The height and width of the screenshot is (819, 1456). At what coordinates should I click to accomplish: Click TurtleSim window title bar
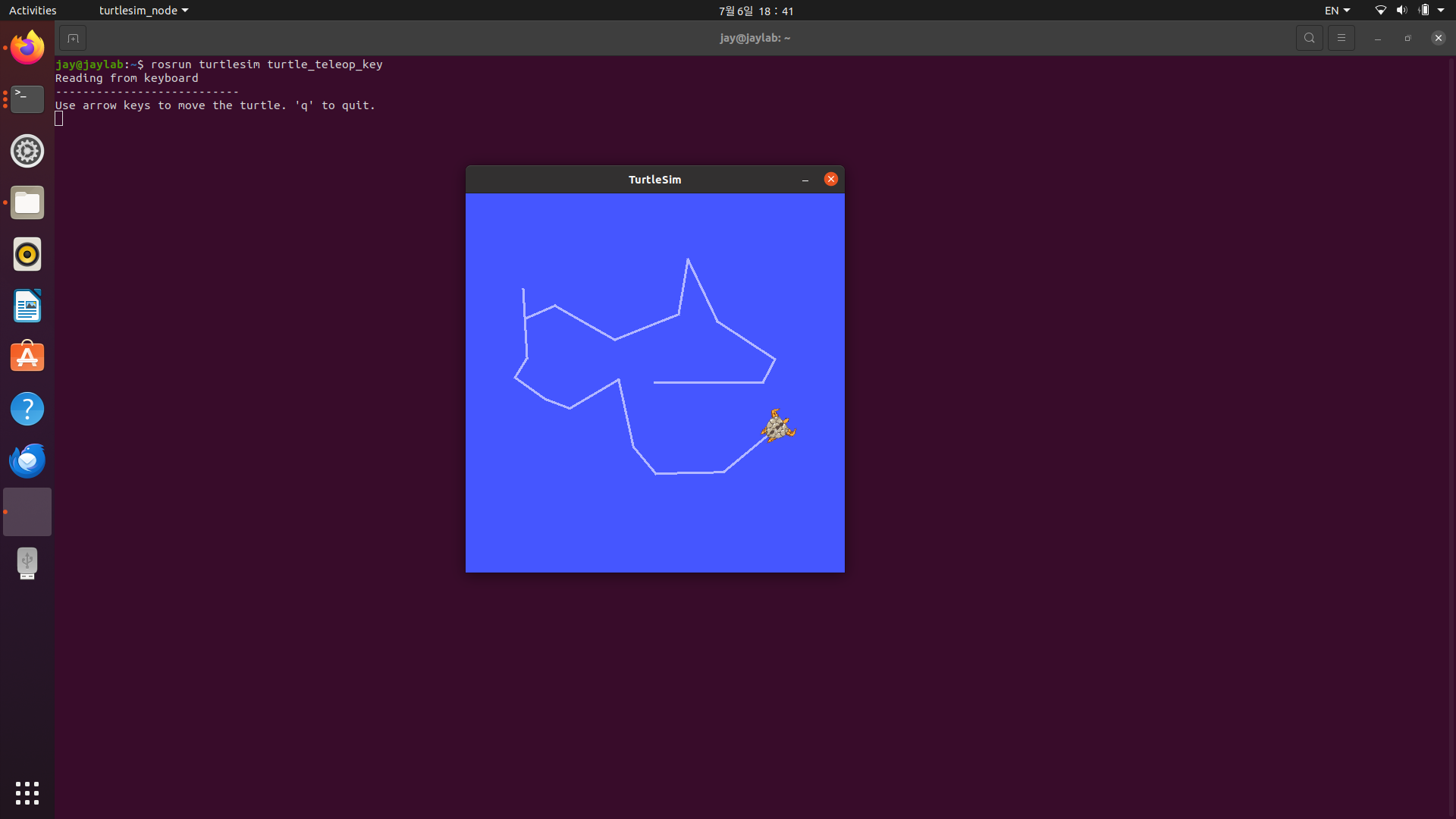click(655, 180)
